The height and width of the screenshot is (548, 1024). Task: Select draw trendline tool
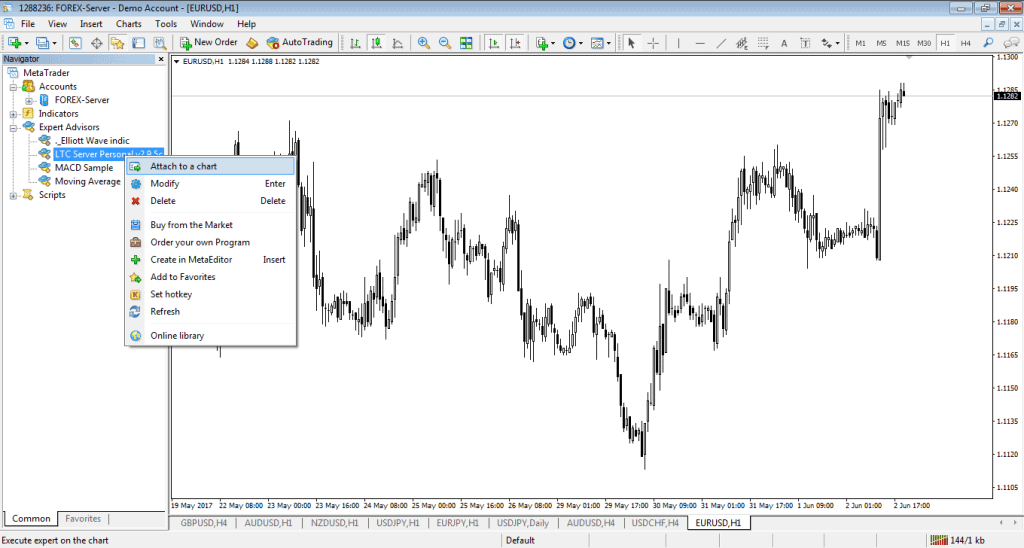pyautogui.click(x=721, y=43)
